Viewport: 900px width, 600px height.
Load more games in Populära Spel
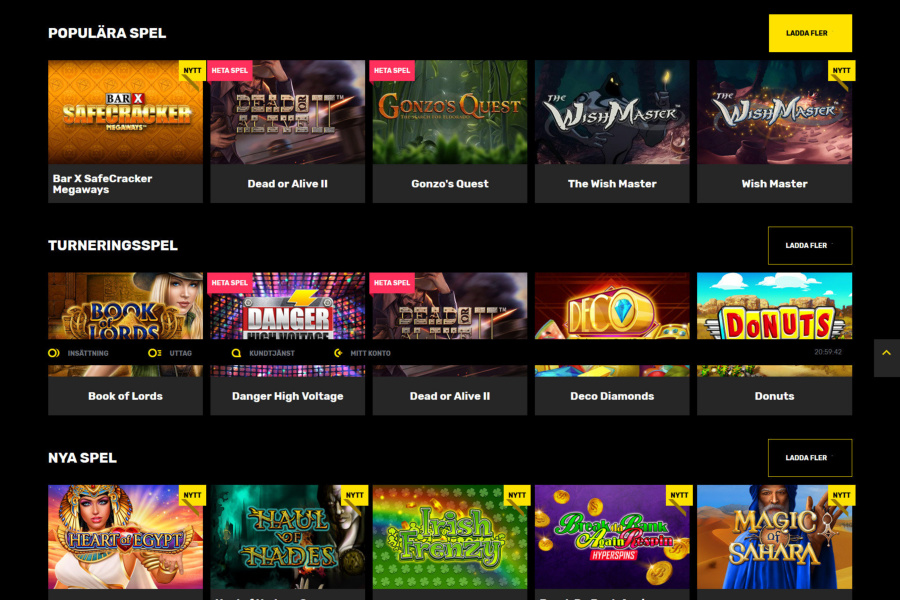point(810,33)
